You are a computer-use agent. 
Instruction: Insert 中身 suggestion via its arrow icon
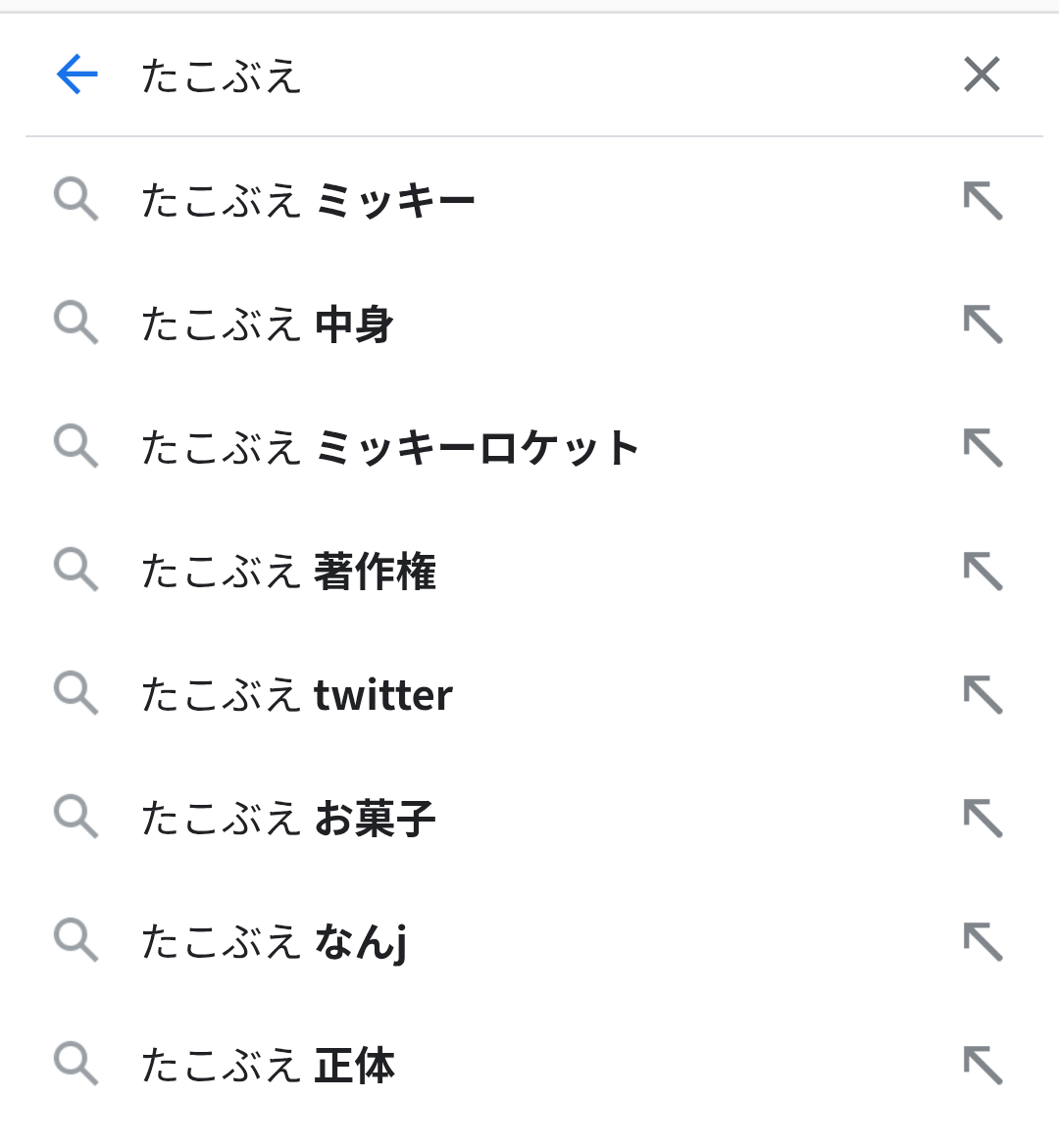pyautogui.click(x=983, y=324)
